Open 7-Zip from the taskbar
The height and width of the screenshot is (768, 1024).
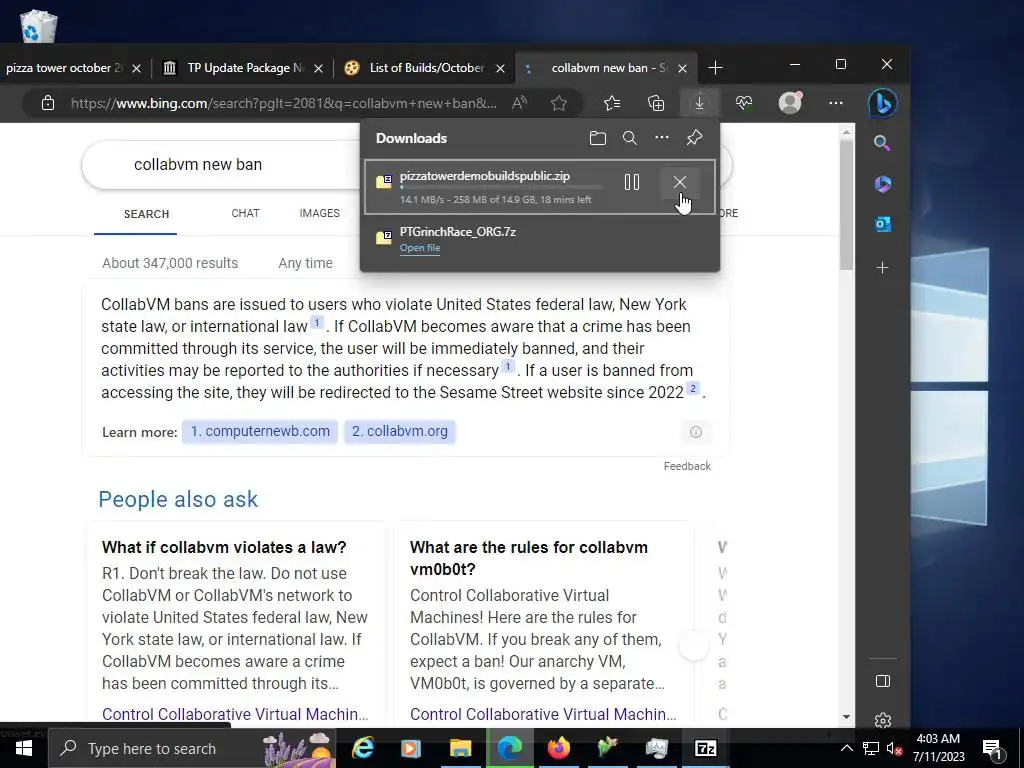(x=705, y=748)
